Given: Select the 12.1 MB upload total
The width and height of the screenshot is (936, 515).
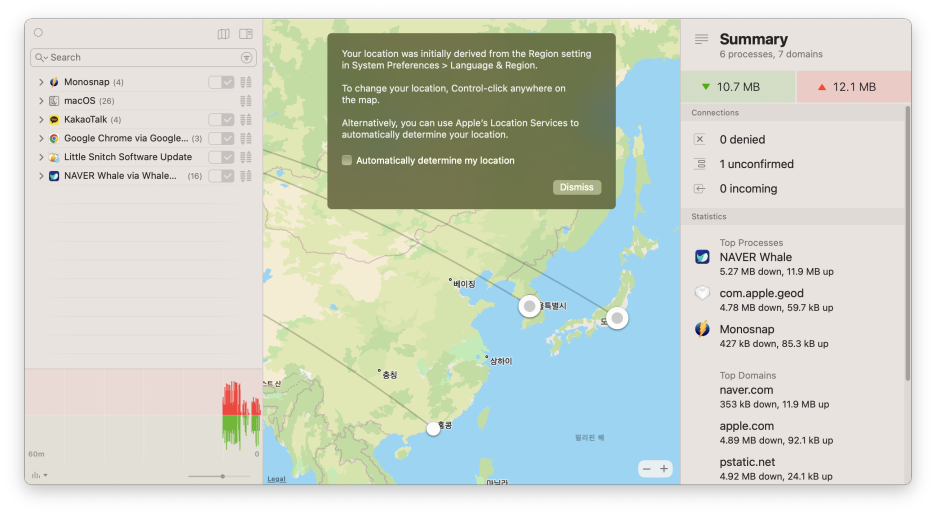Looking at the screenshot, I should (854, 87).
